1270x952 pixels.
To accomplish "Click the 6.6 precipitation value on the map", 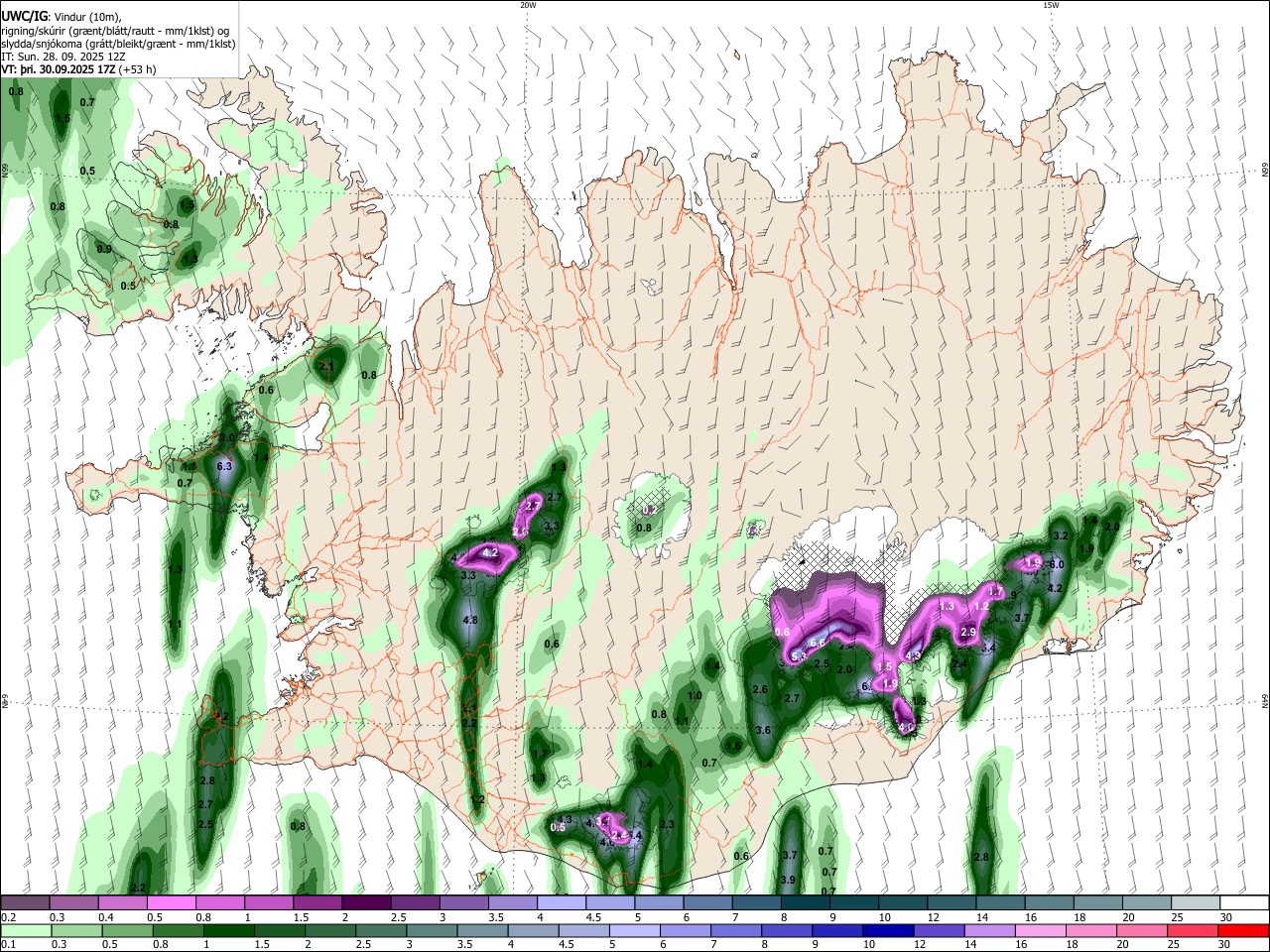I will click(x=819, y=643).
